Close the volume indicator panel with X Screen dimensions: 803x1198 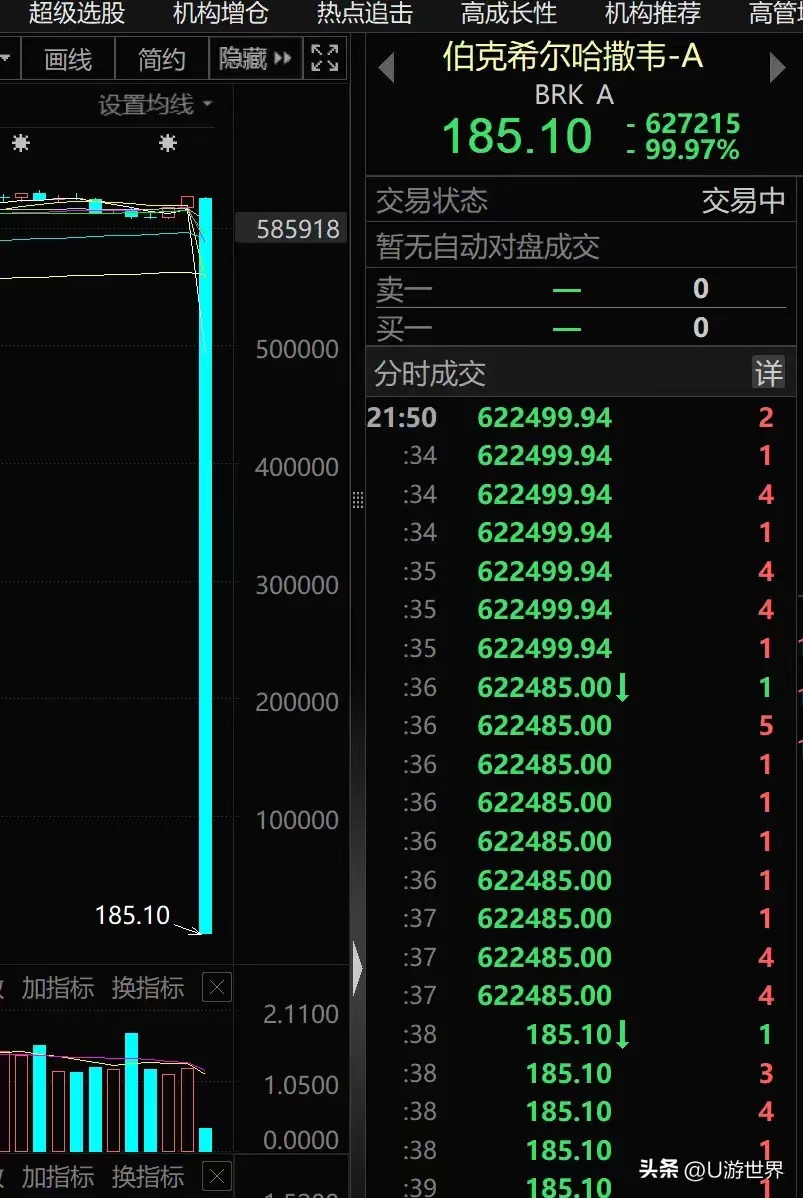217,988
